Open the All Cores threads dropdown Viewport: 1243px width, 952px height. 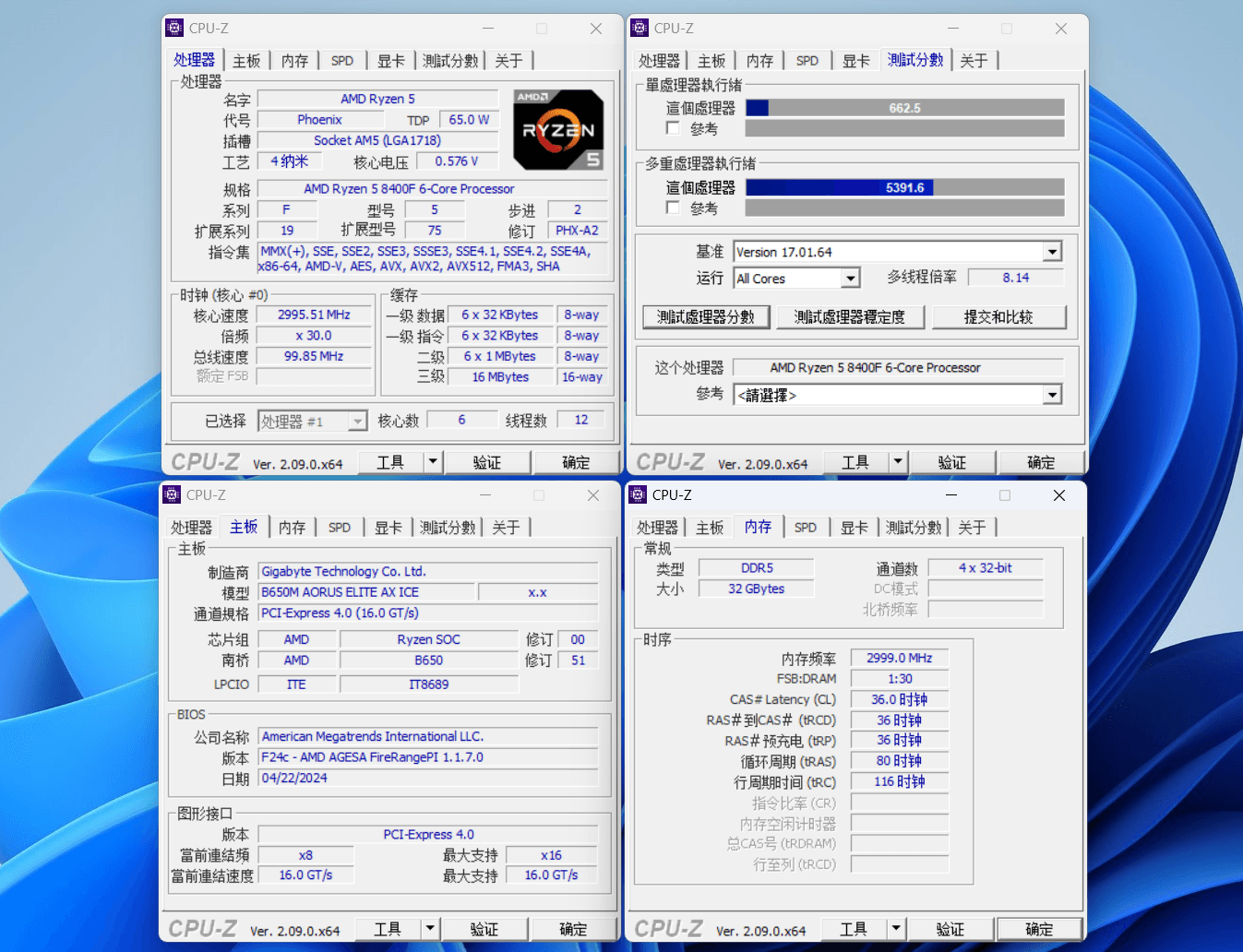(850, 278)
